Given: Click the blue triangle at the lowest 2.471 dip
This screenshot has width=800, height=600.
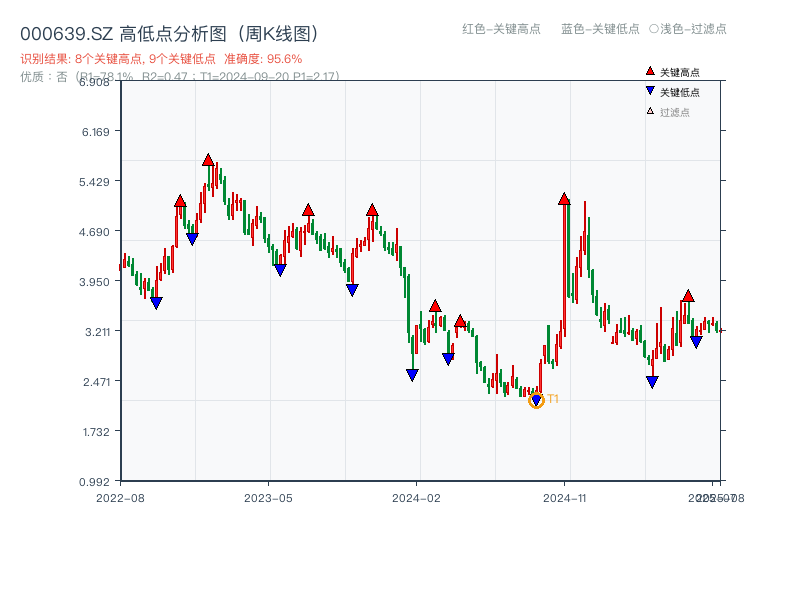Looking at the screenshot, I should pyautogui.click(x=652, y=381).
